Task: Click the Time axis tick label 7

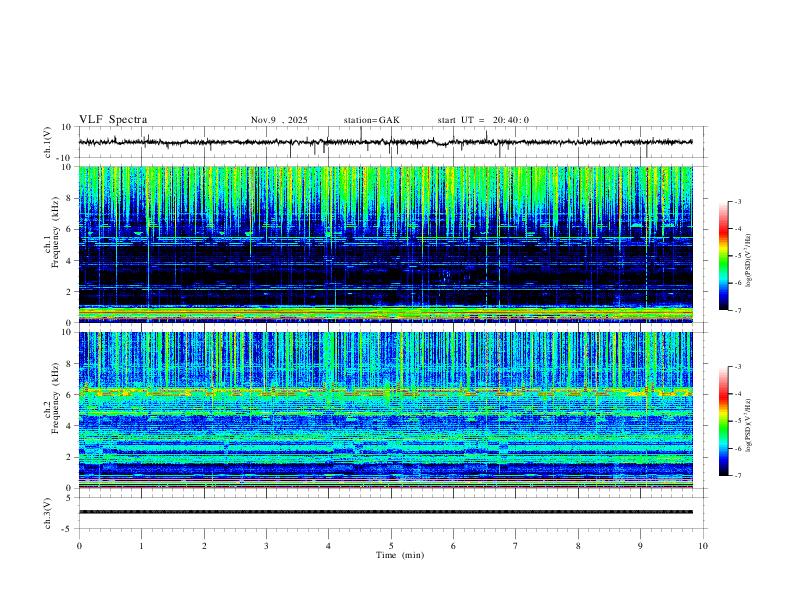Action: (x=516, y=546)
